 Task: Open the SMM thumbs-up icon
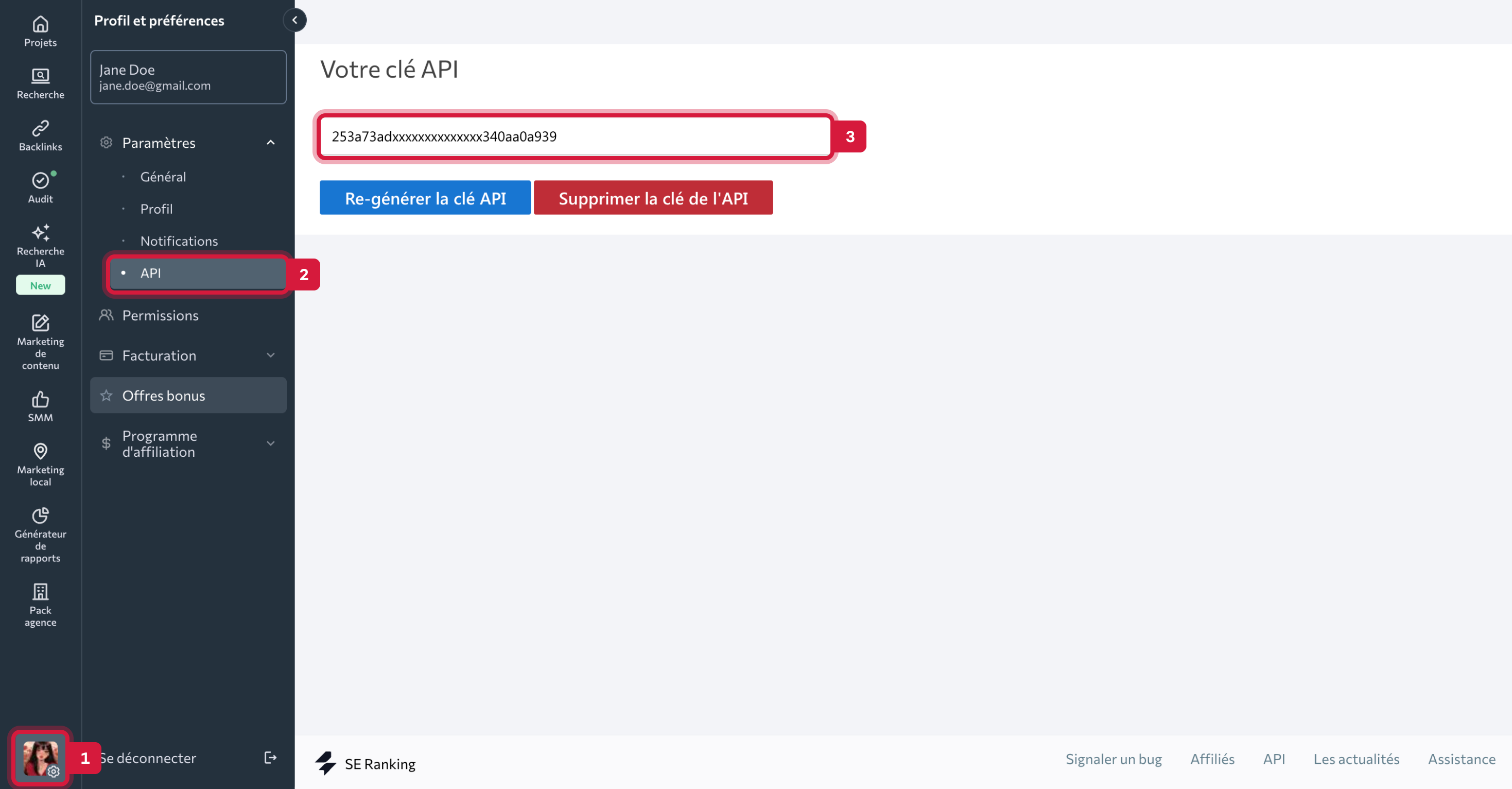point(40,399)
